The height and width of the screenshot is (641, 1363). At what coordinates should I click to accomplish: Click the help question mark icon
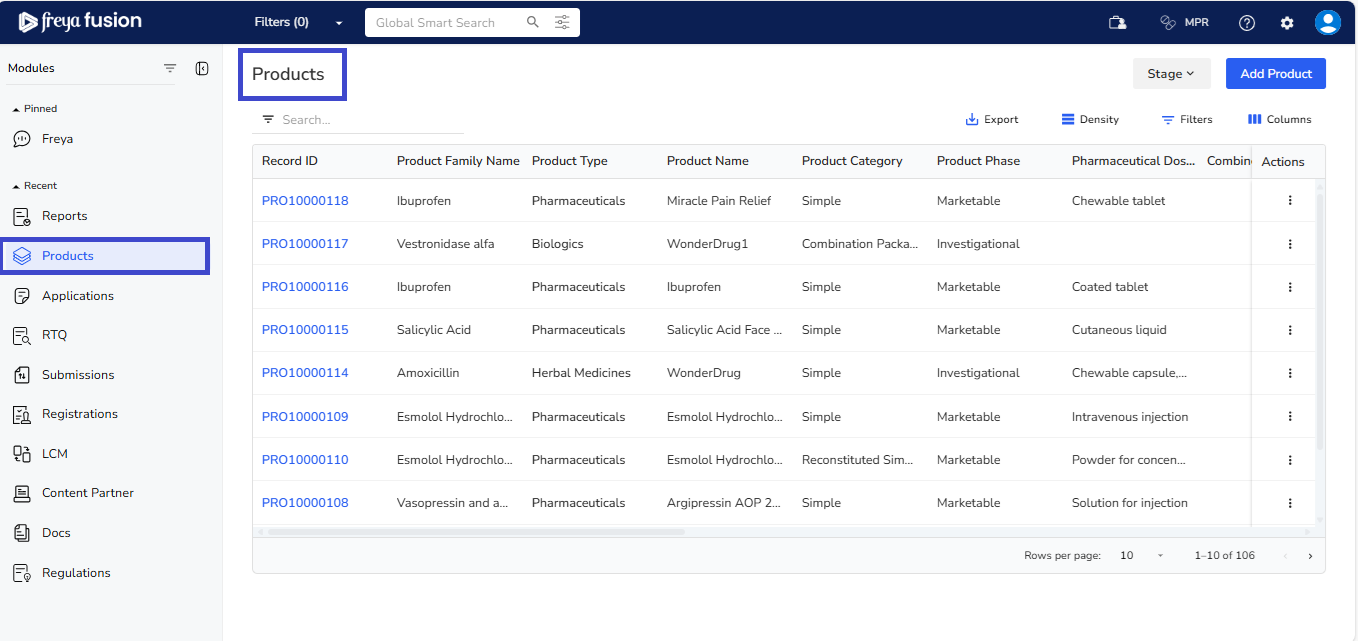point(1246,23)
